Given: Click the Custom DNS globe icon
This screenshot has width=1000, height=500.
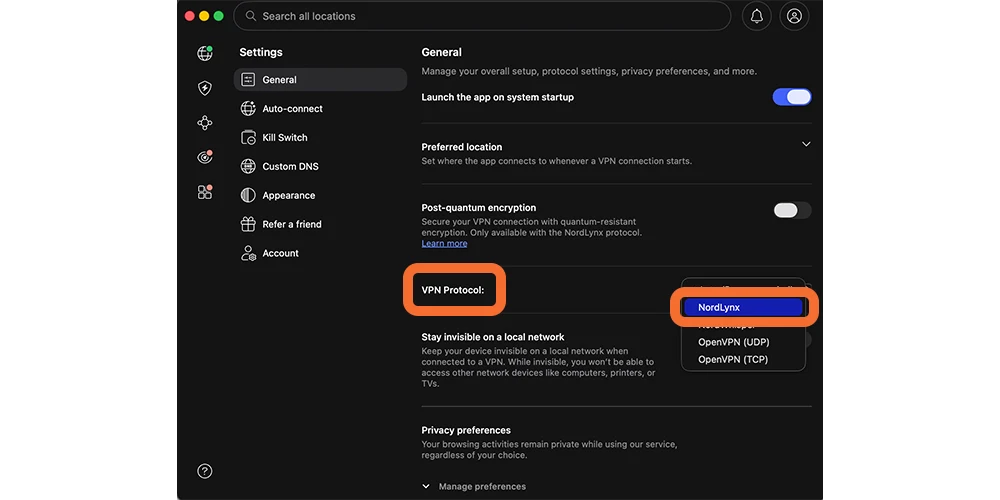Looking at the screenshot, I should click(x=248, y=166).
